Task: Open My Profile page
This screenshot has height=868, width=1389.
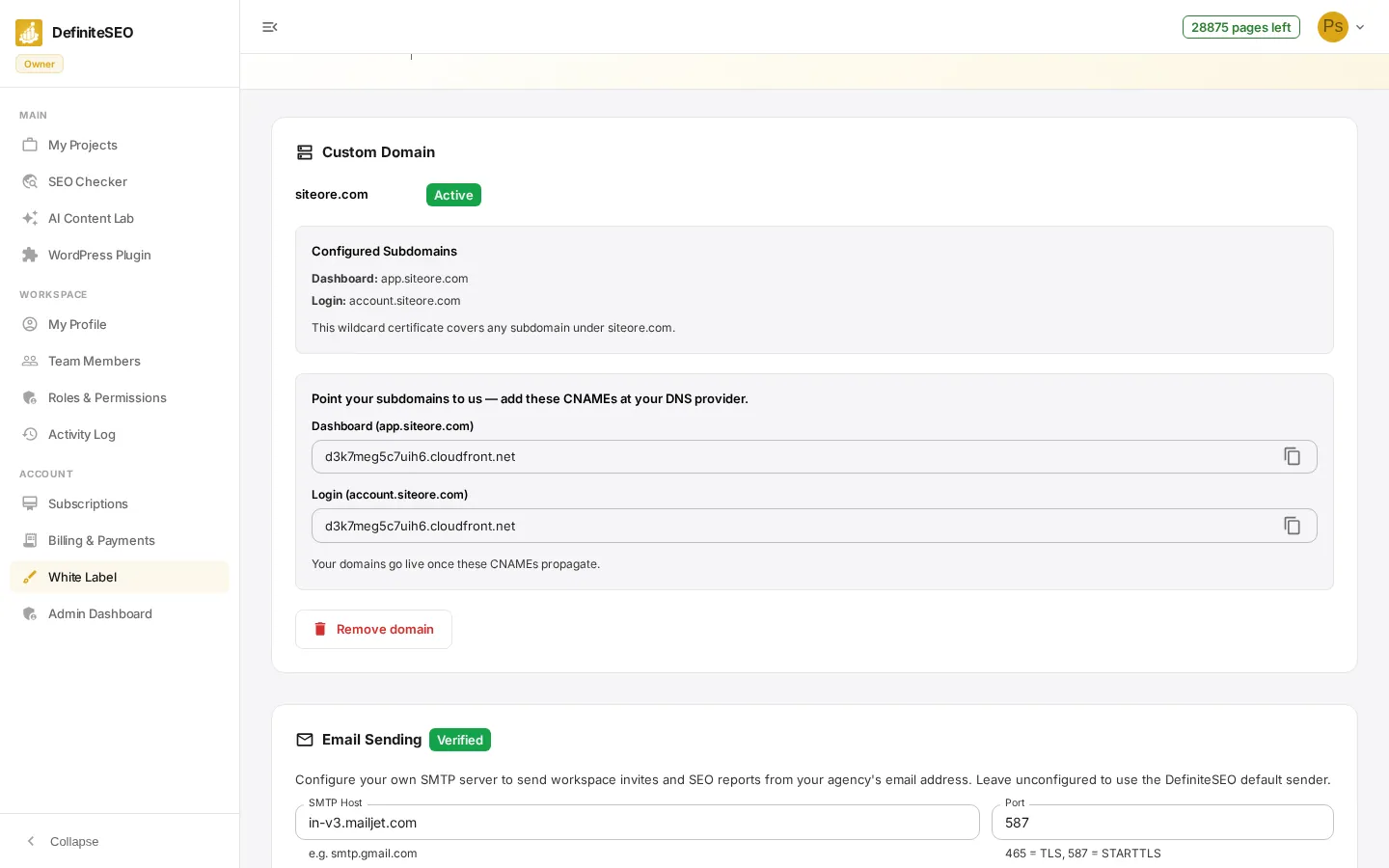Action: click(x=120, y=324)
